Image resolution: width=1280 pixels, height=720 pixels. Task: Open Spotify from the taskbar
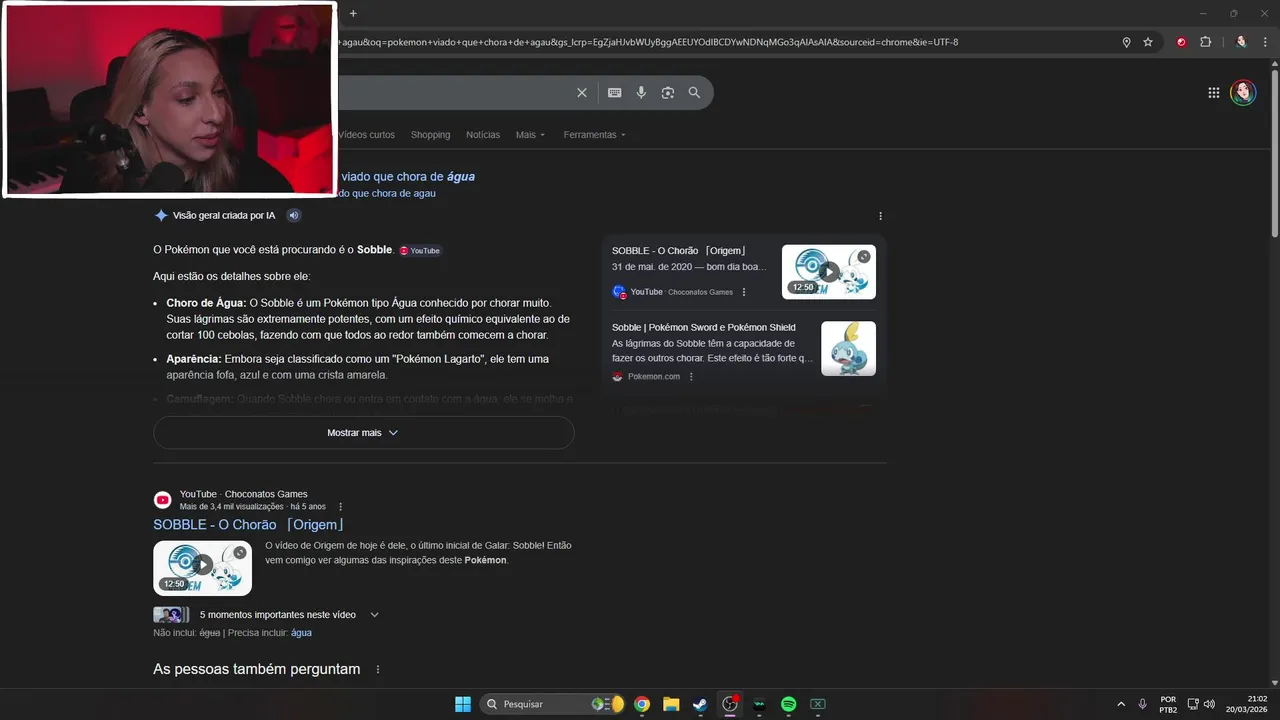click(788, 704)
